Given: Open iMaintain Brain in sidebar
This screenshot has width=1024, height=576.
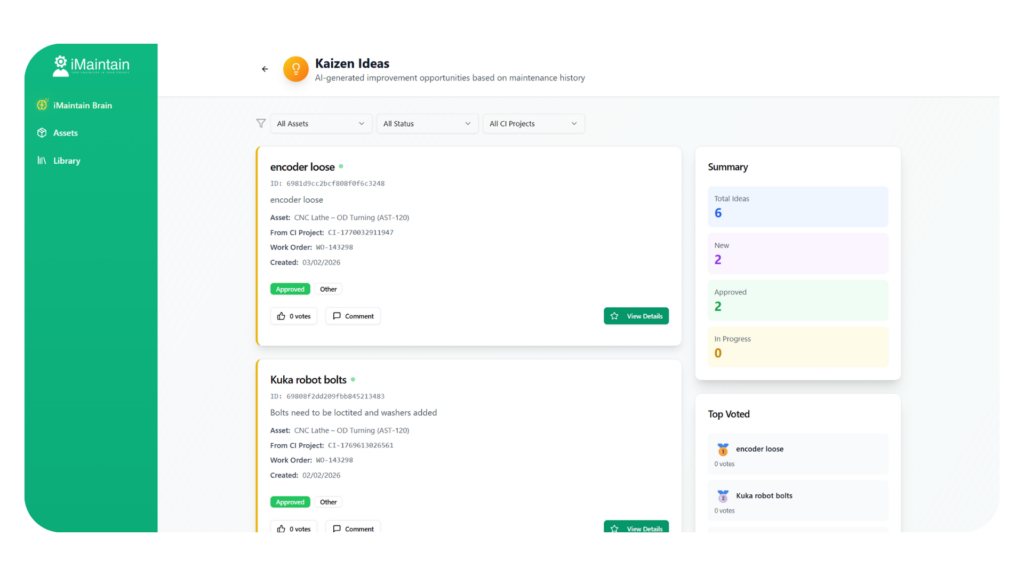Looking at the screenshot, I should [82, 105].
